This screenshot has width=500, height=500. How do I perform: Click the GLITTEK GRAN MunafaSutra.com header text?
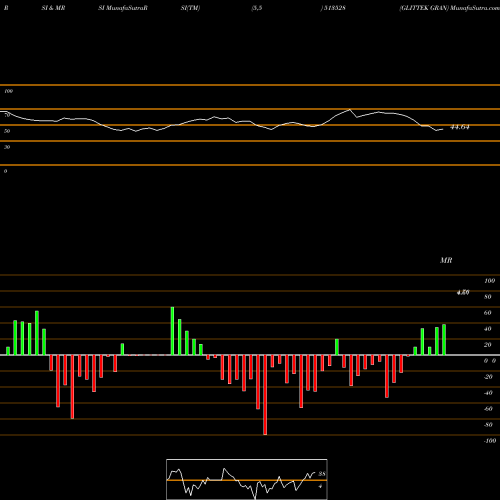449,8
